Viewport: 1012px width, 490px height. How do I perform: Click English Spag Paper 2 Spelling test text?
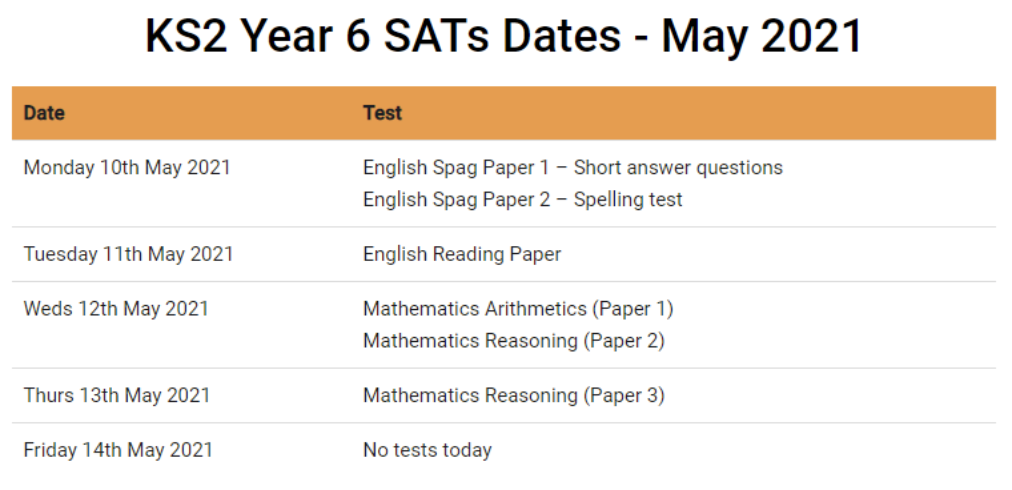point(522,199)
